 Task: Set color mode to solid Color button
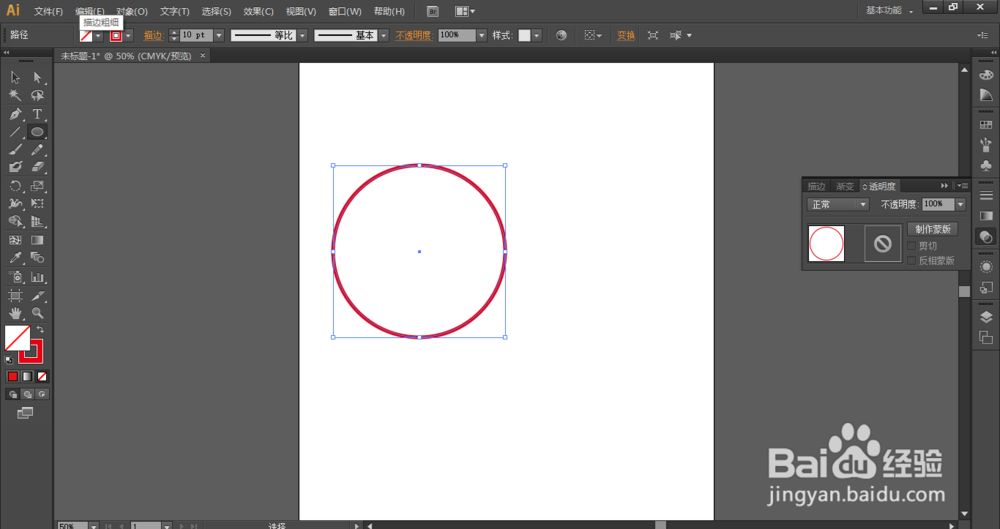pyautogui.click(x=13, y=376)
